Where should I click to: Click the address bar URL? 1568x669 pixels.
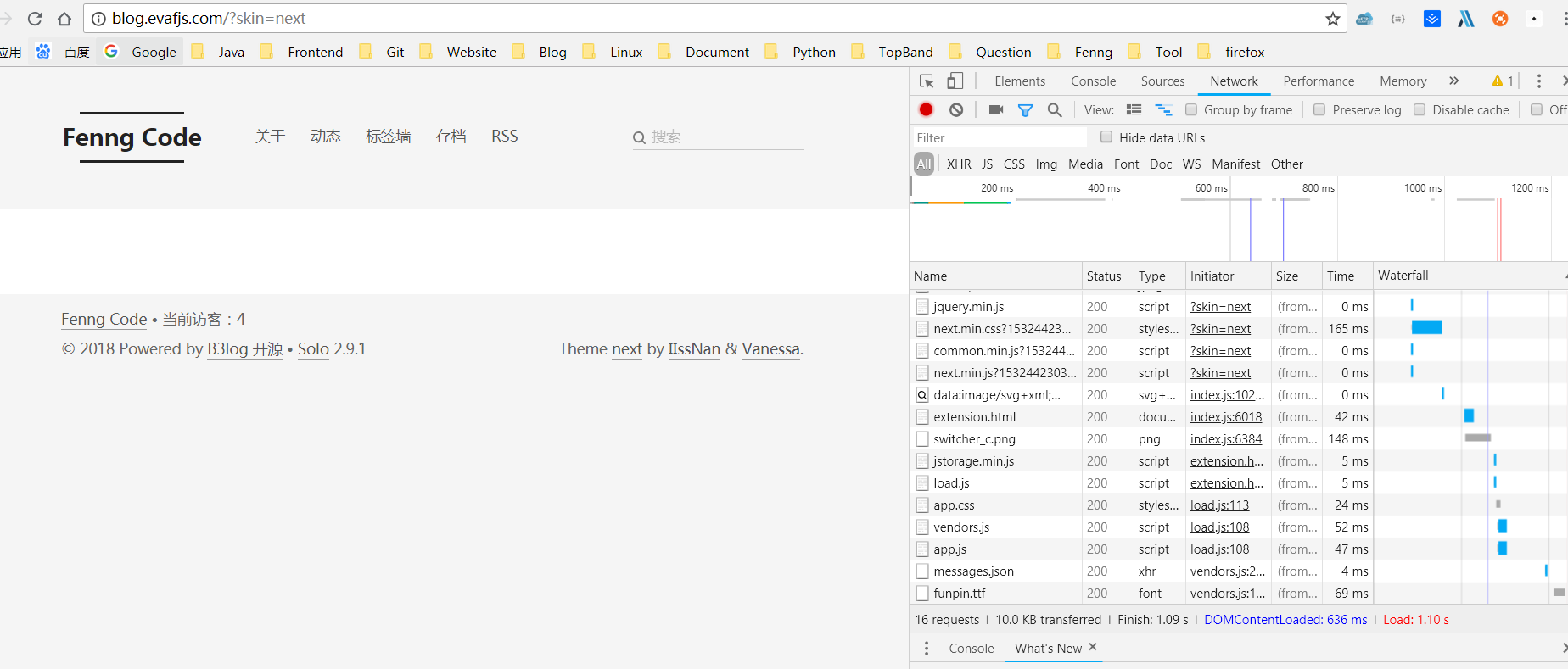(x=208, y=19)
